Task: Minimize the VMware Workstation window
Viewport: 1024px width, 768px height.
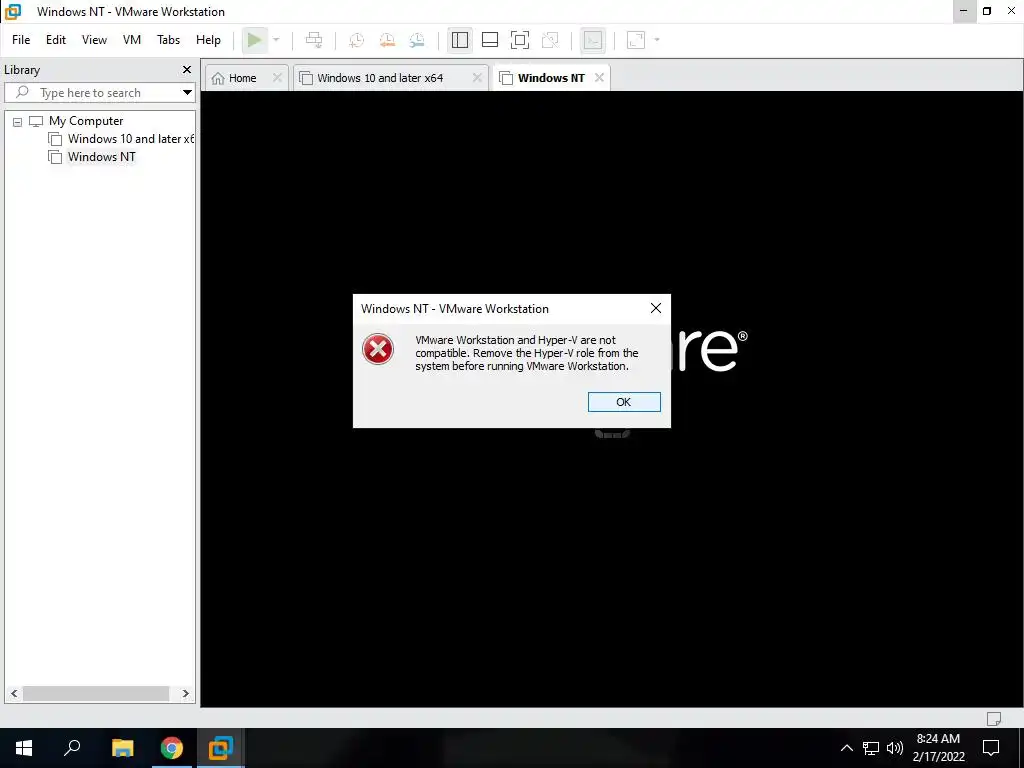Action: (x=963, y=11)
